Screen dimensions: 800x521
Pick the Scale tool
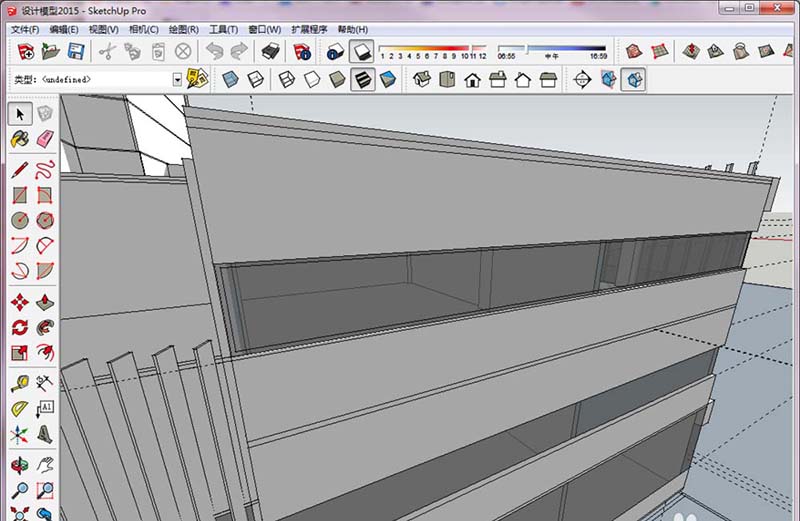[x=20, y=352]
